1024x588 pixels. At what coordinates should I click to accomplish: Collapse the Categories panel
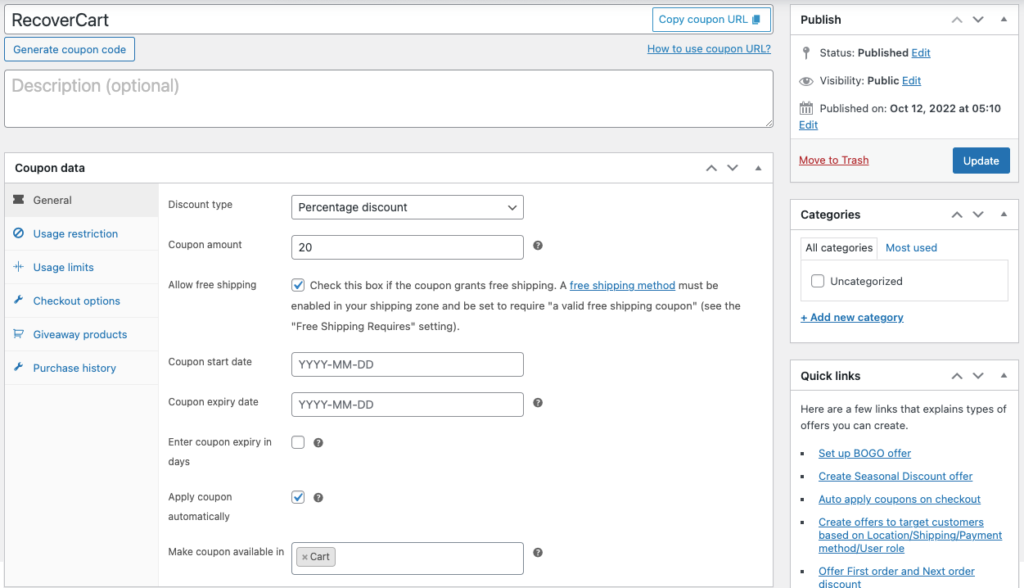click(1004, 214)
